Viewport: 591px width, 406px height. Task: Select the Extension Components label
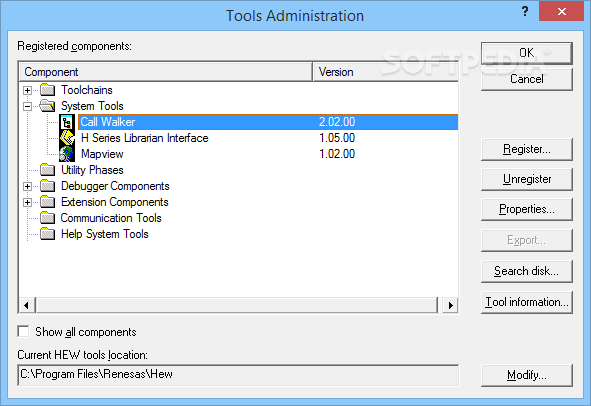115,202
